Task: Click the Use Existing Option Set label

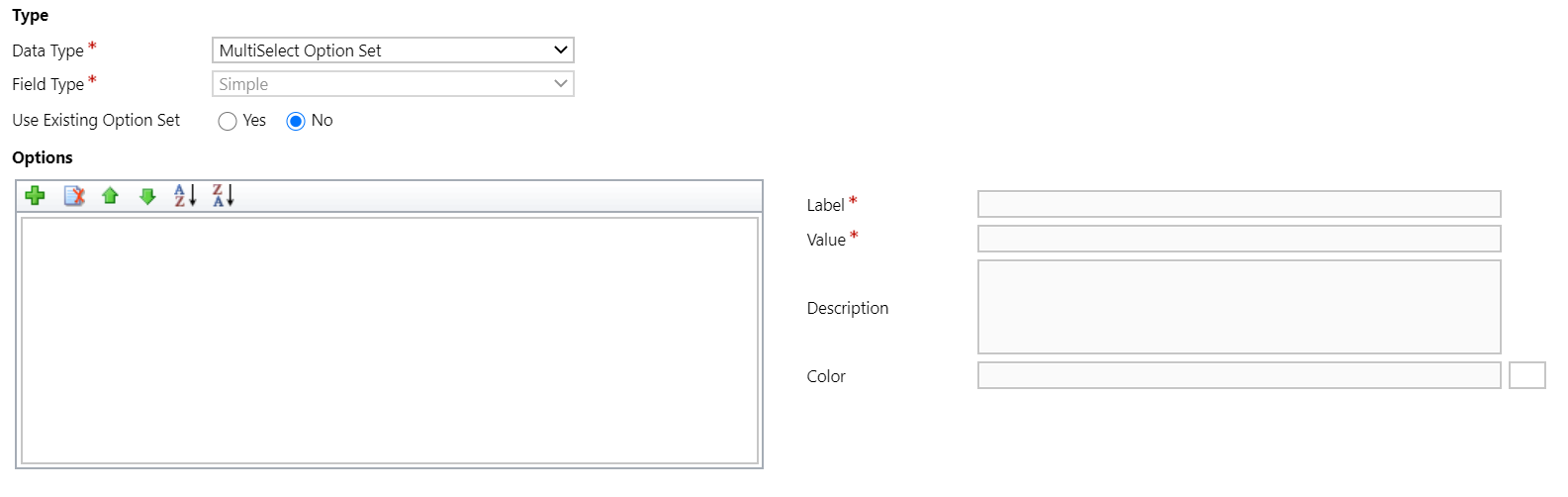Action: click(96, 120)
